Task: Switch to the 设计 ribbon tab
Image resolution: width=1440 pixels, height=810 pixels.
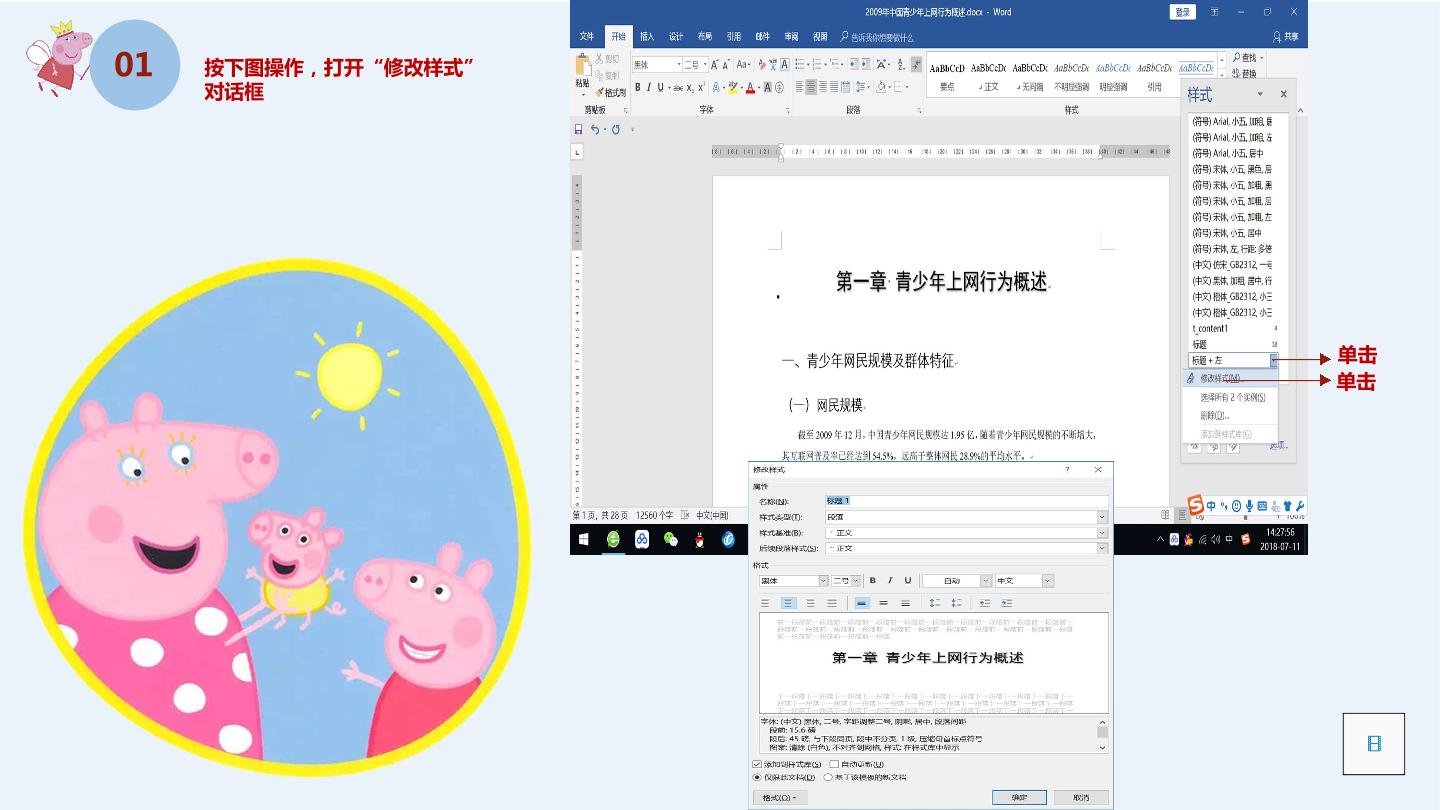Action: pos(676,36)
